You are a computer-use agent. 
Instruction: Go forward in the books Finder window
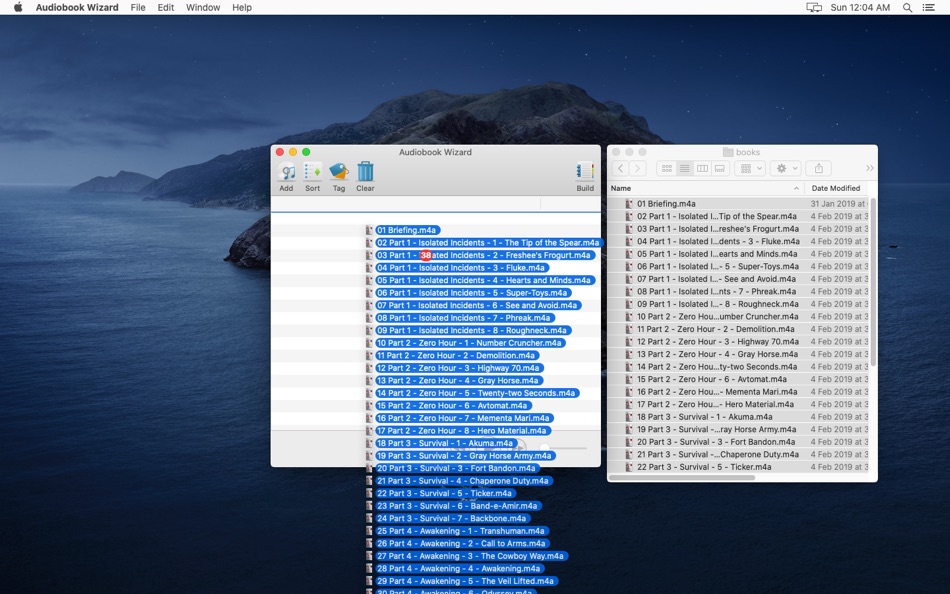(x=637, y=169)
